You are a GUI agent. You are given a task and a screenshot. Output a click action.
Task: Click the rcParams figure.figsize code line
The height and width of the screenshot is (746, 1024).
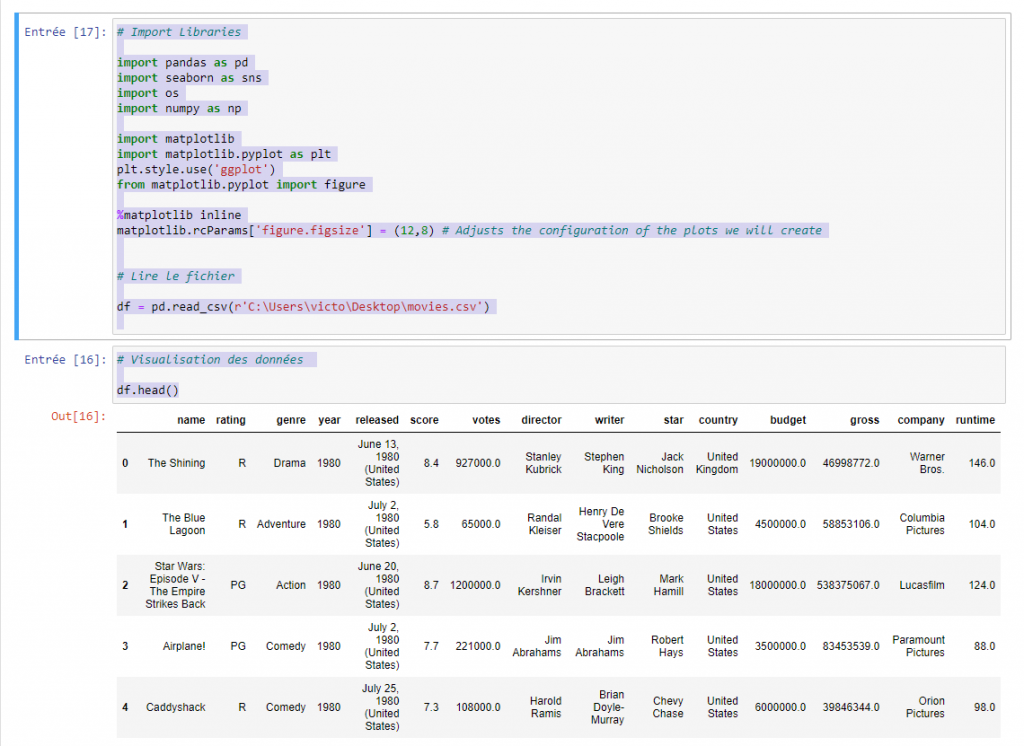[470, 231]
